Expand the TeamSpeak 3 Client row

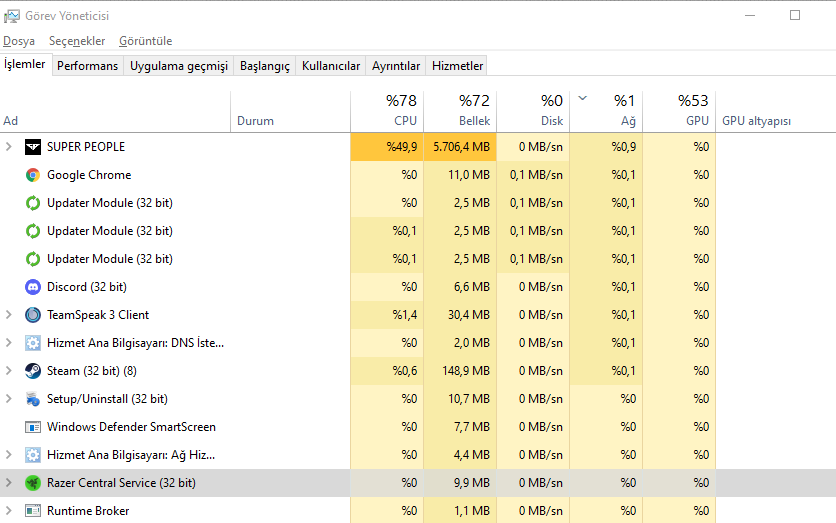9,315
